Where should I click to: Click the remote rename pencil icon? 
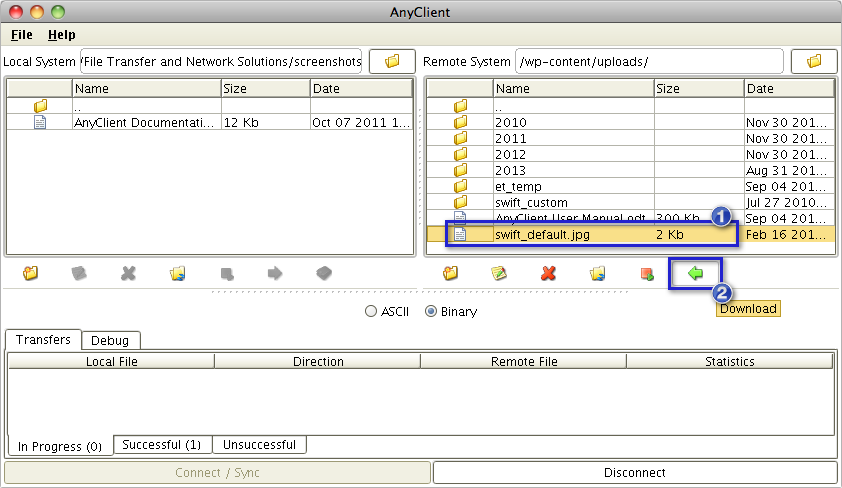[x=499, y=273]
